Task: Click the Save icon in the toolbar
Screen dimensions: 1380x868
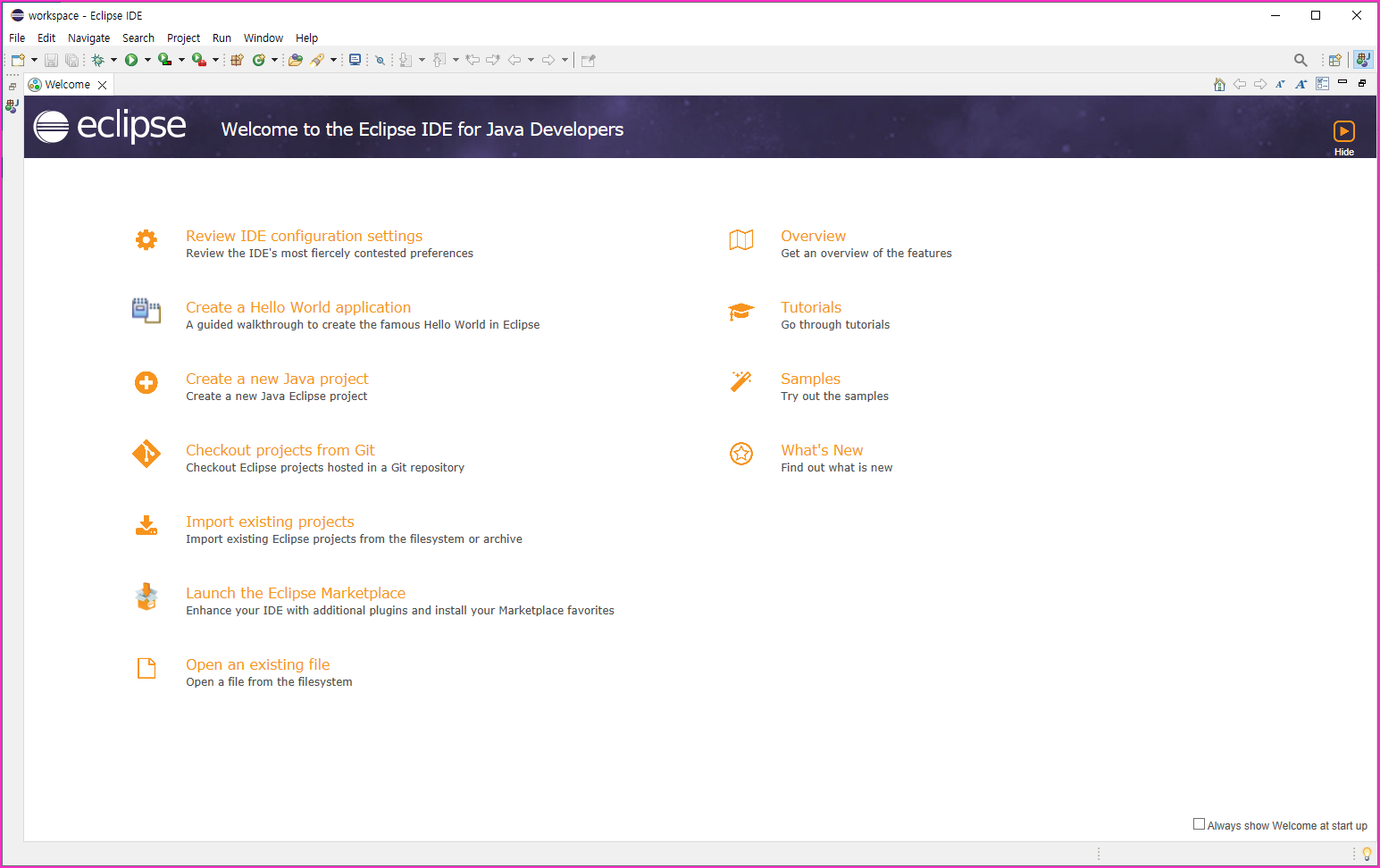Action: (51, 60)
